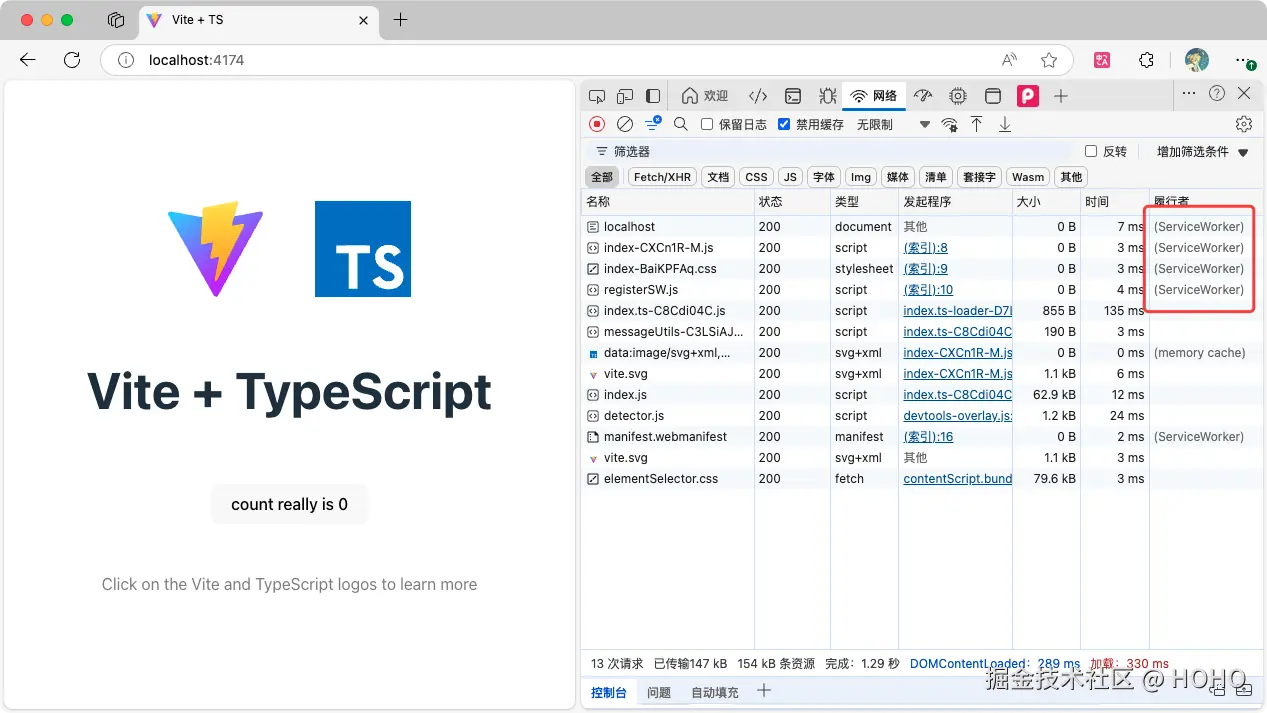Open the devtools-overlay.js initiator link
Screen dimensions: 1267x713
click(x=957, y=416)
